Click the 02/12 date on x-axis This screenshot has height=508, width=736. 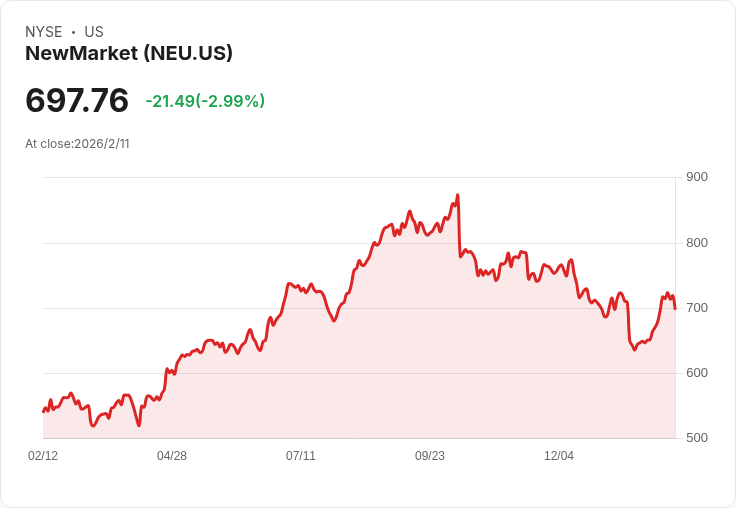(43, 456)
